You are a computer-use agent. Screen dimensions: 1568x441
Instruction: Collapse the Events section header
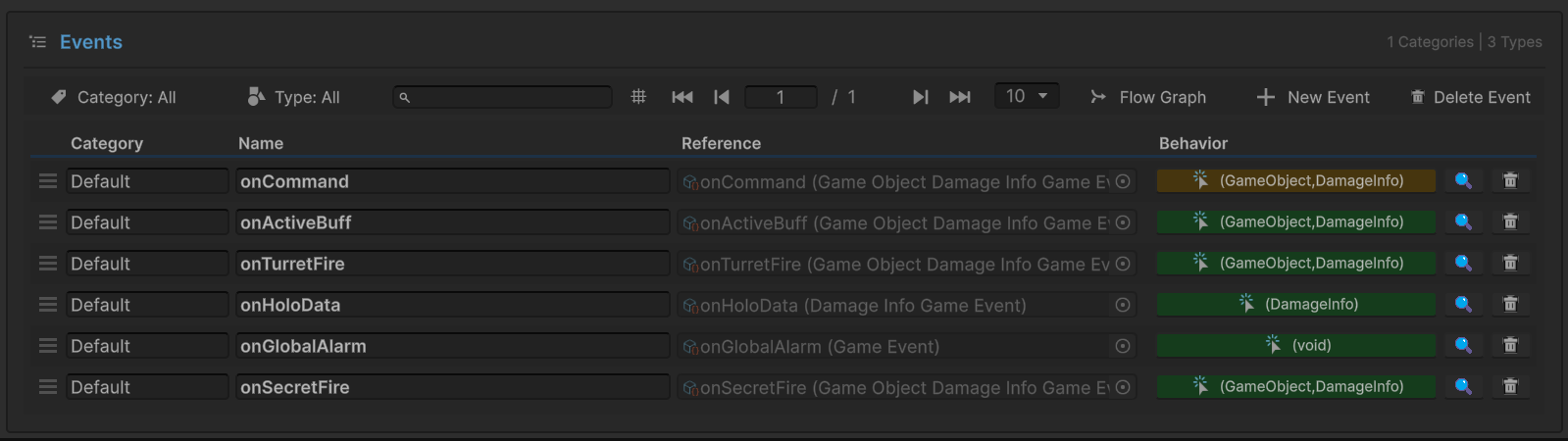click(x=38, y=42)
